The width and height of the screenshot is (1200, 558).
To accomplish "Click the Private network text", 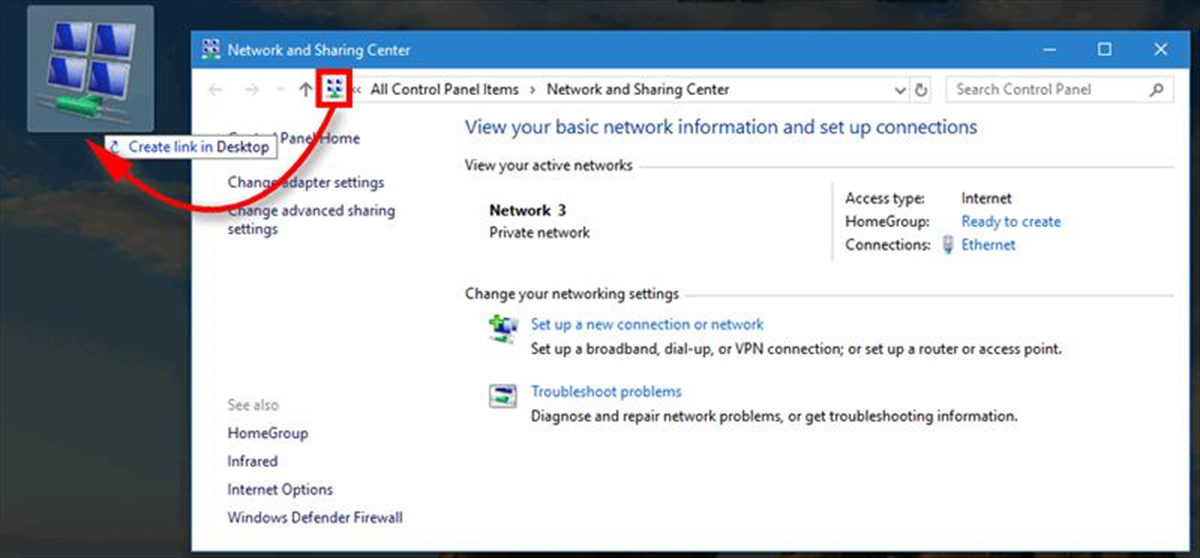I will (x=539, y=233).
